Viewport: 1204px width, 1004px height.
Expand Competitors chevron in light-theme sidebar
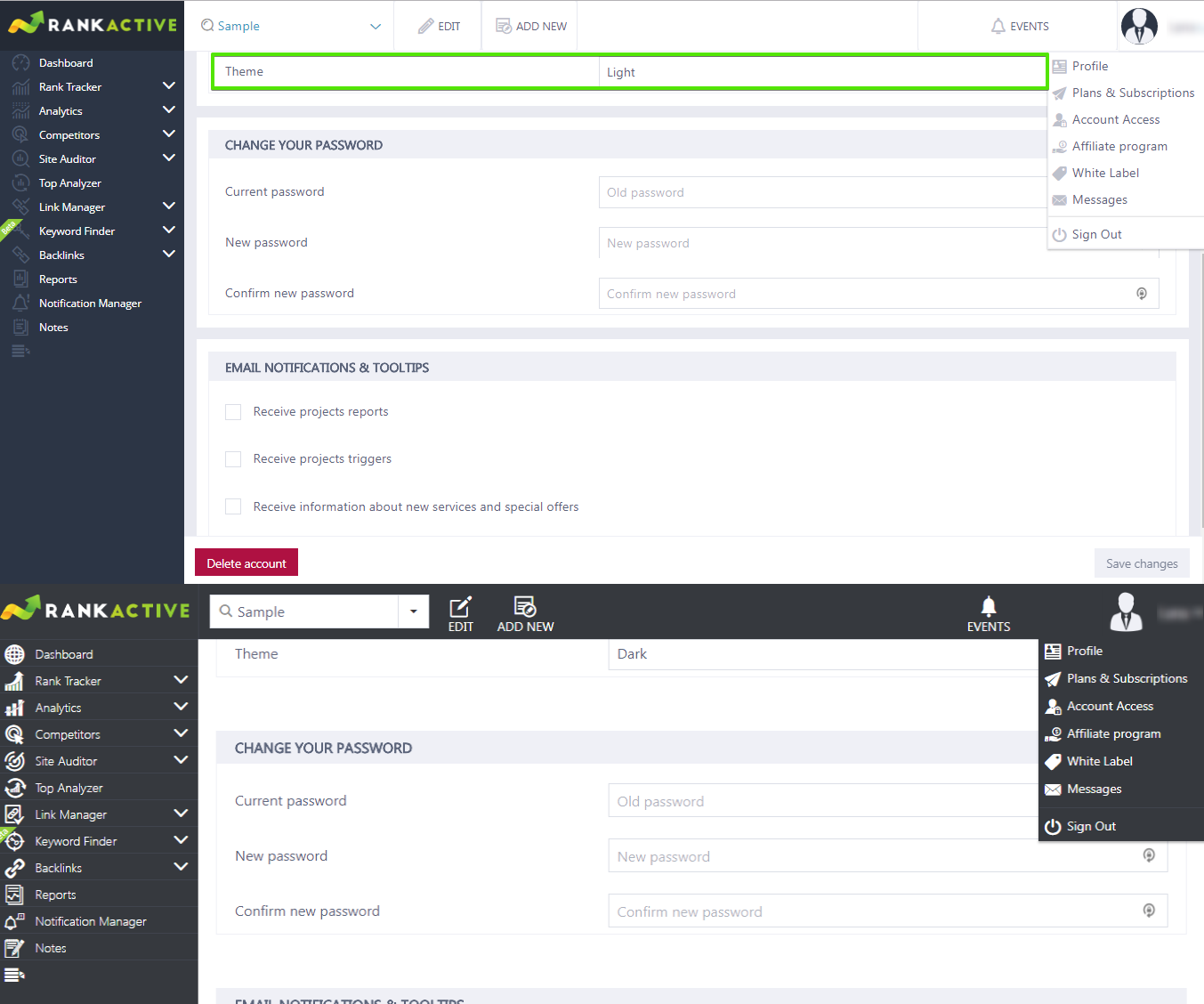pos(169,134)
